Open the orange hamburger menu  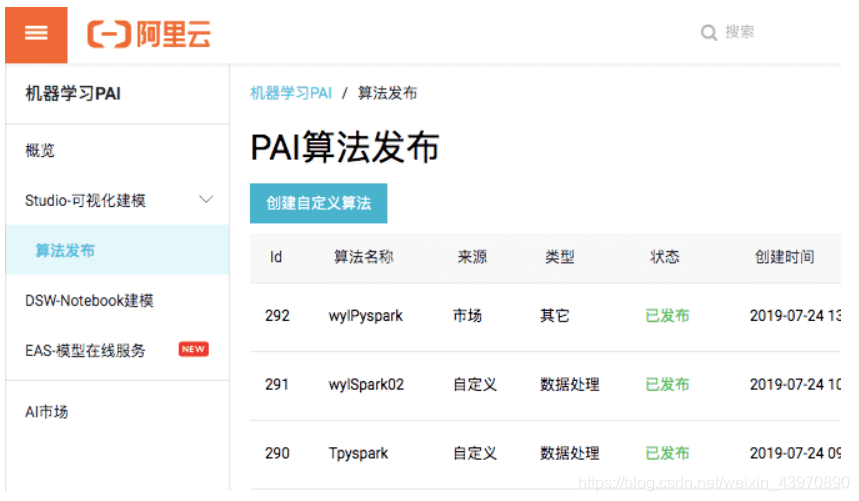click(x=36, y=34)
